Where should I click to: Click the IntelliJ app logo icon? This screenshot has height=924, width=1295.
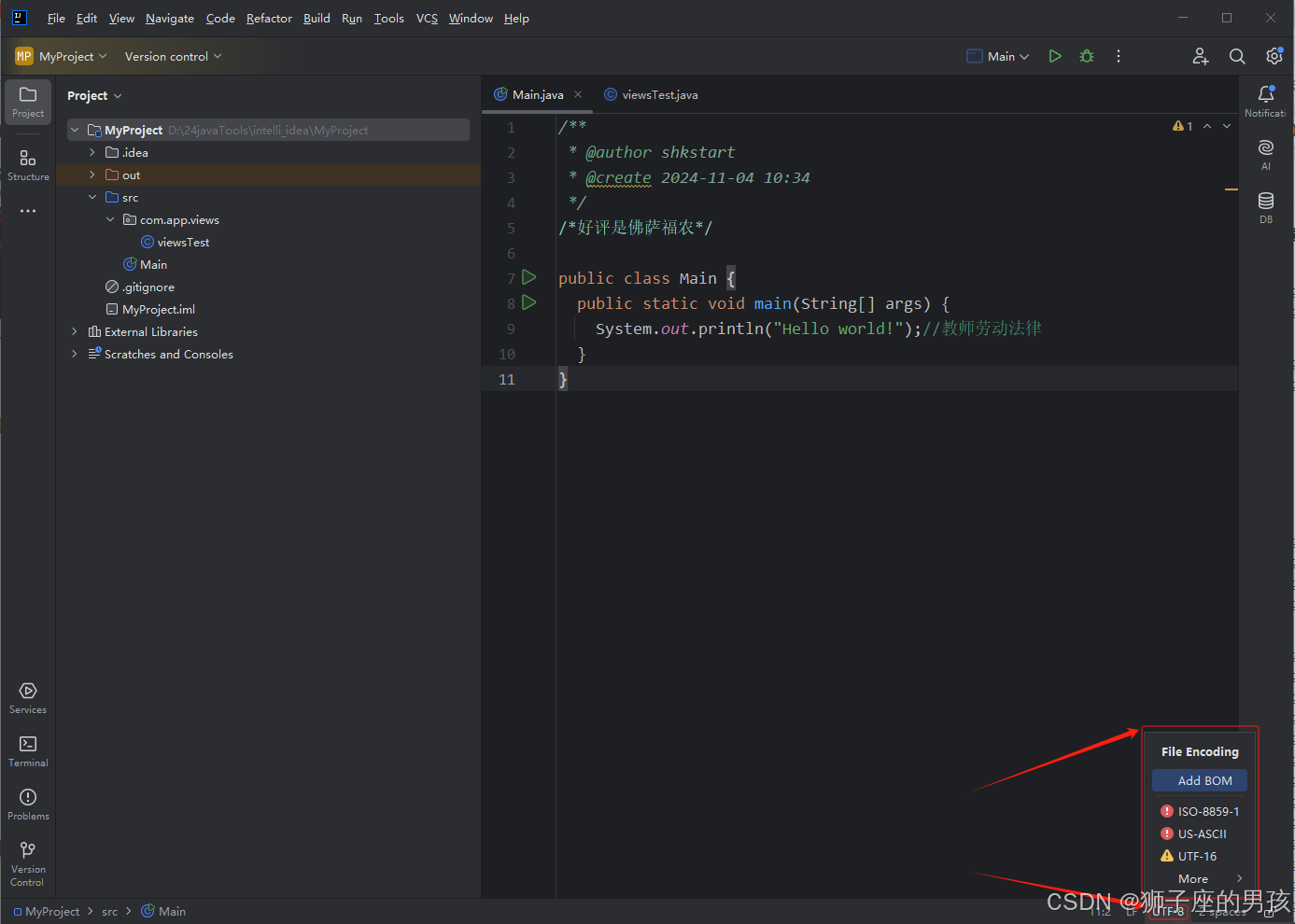tap(20, 18)
